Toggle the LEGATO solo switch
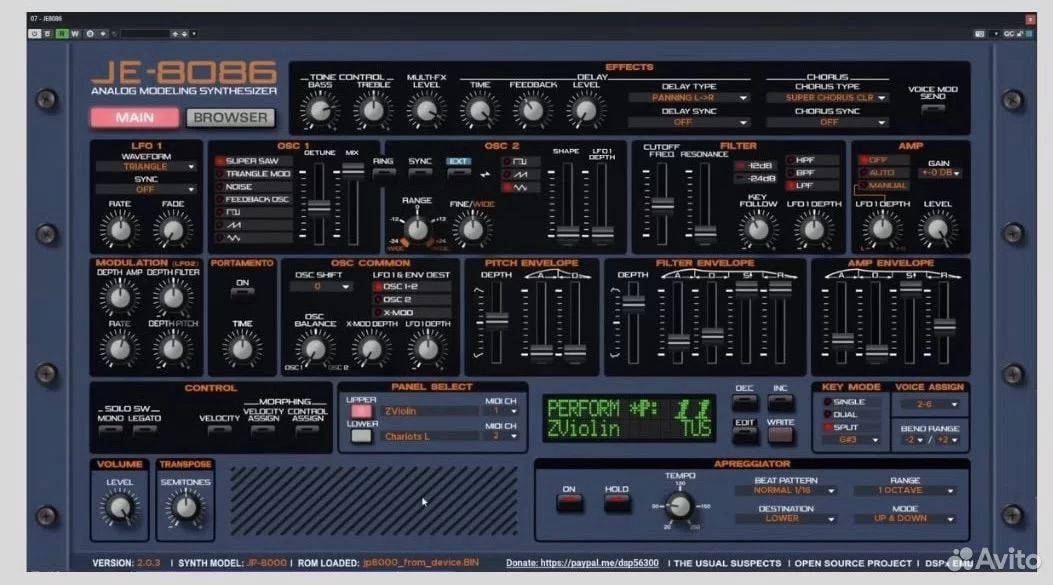1053x585 pixels. point(144,431)
